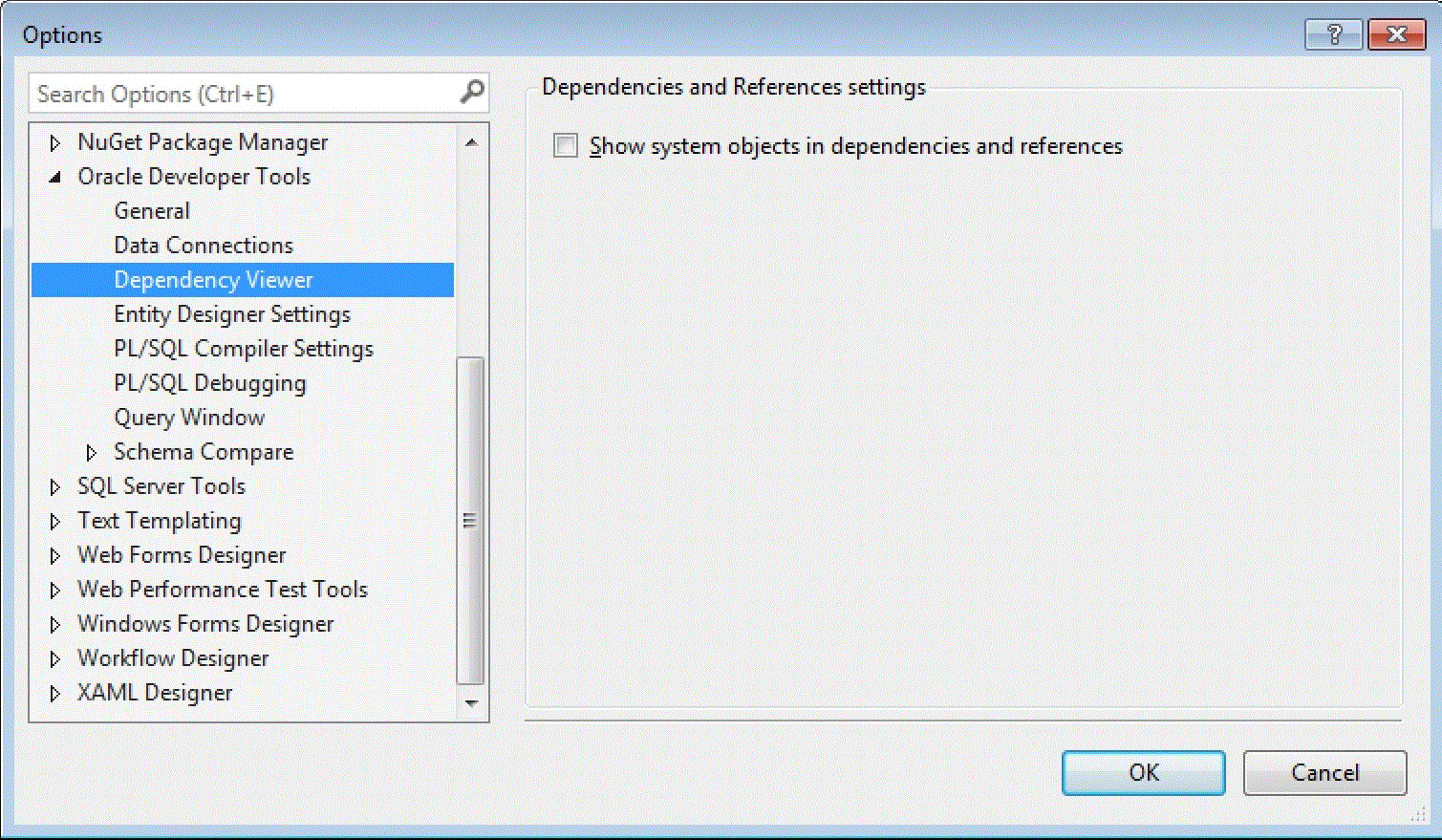Image resolution: width=1442 pixels, height=840 pixels.
Task: Dismiss the dialog with Cancel
Action: [x=1324, y=772]
